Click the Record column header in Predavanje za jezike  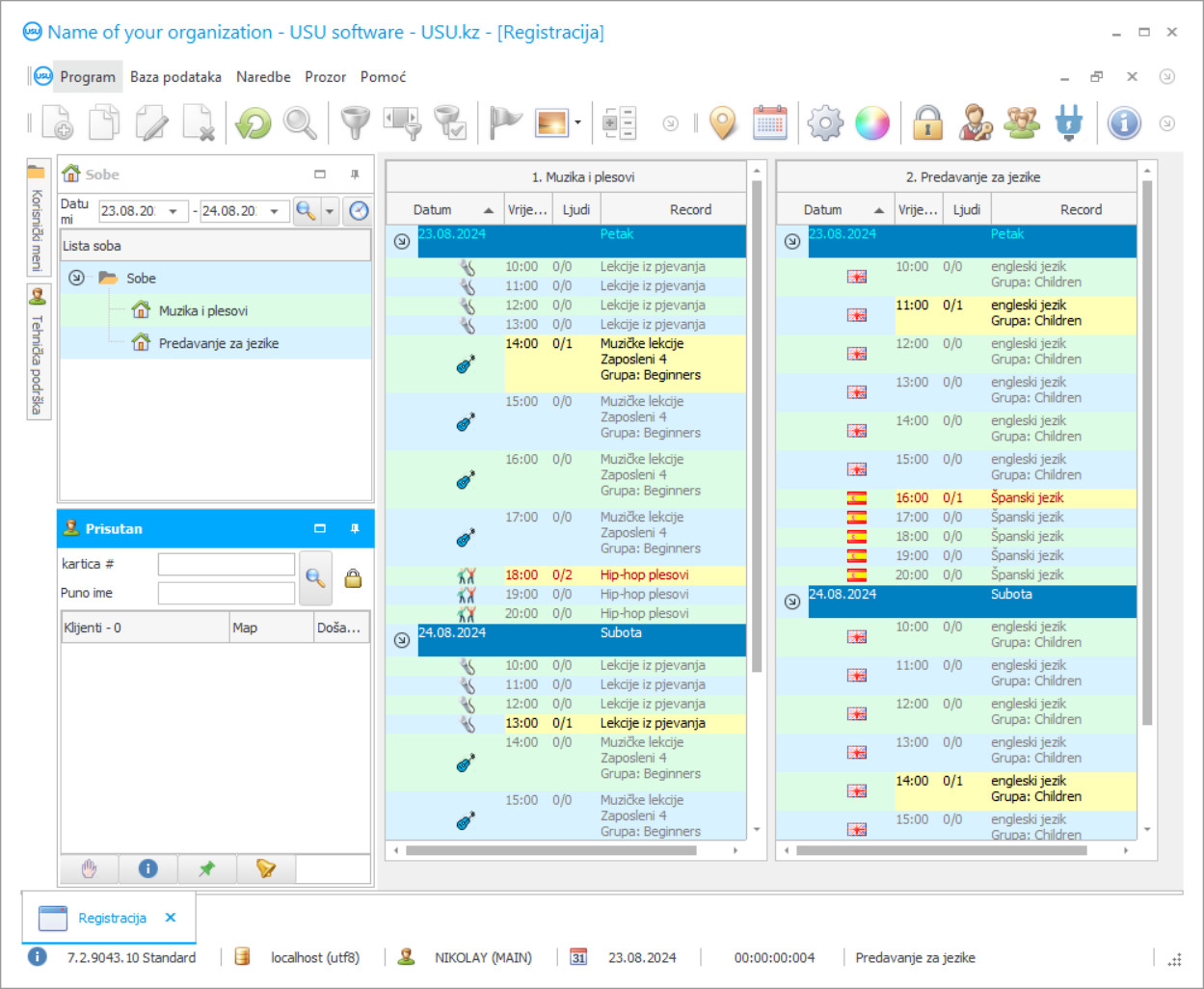point(1063,209)
